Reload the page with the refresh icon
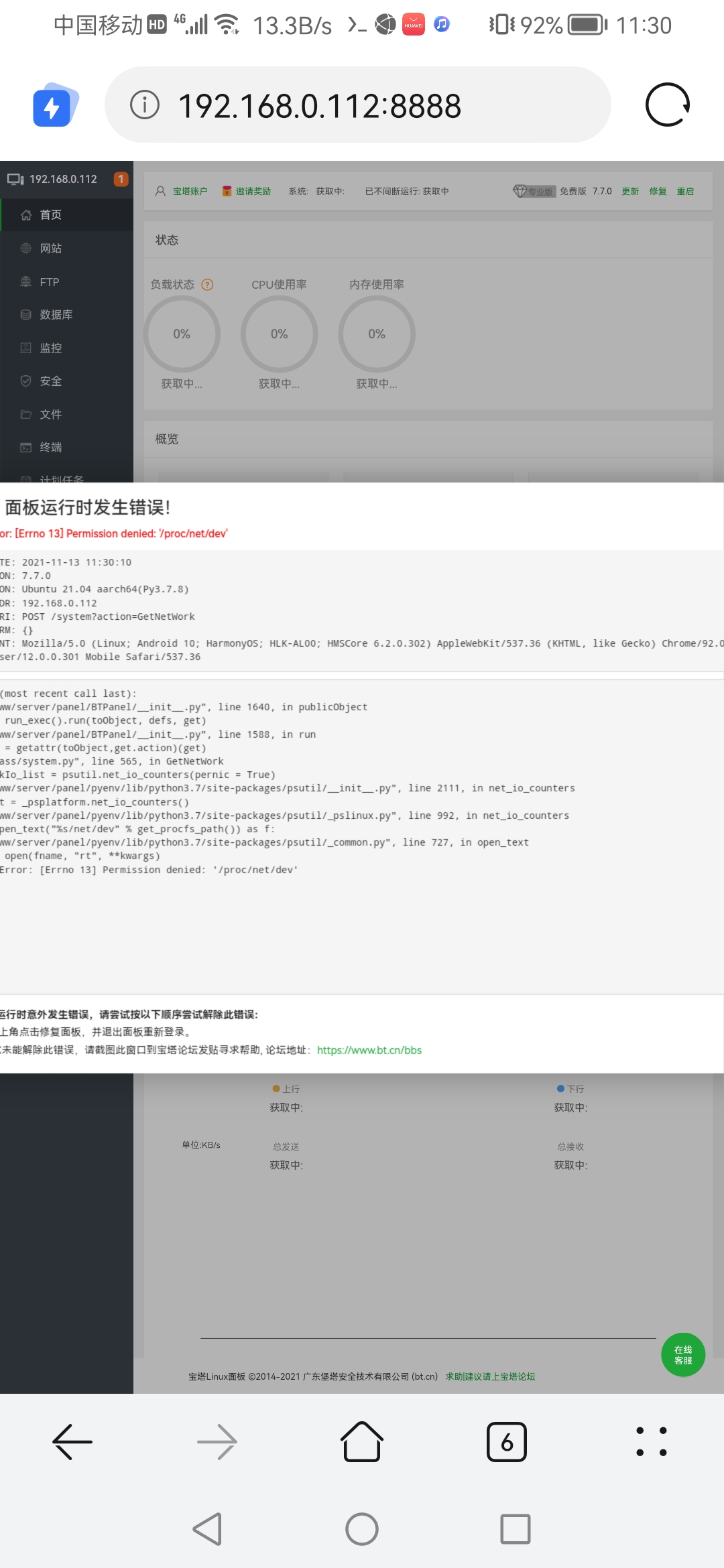Image resolution: width=724 pixels, height=1568 pixels. (668, 105)
